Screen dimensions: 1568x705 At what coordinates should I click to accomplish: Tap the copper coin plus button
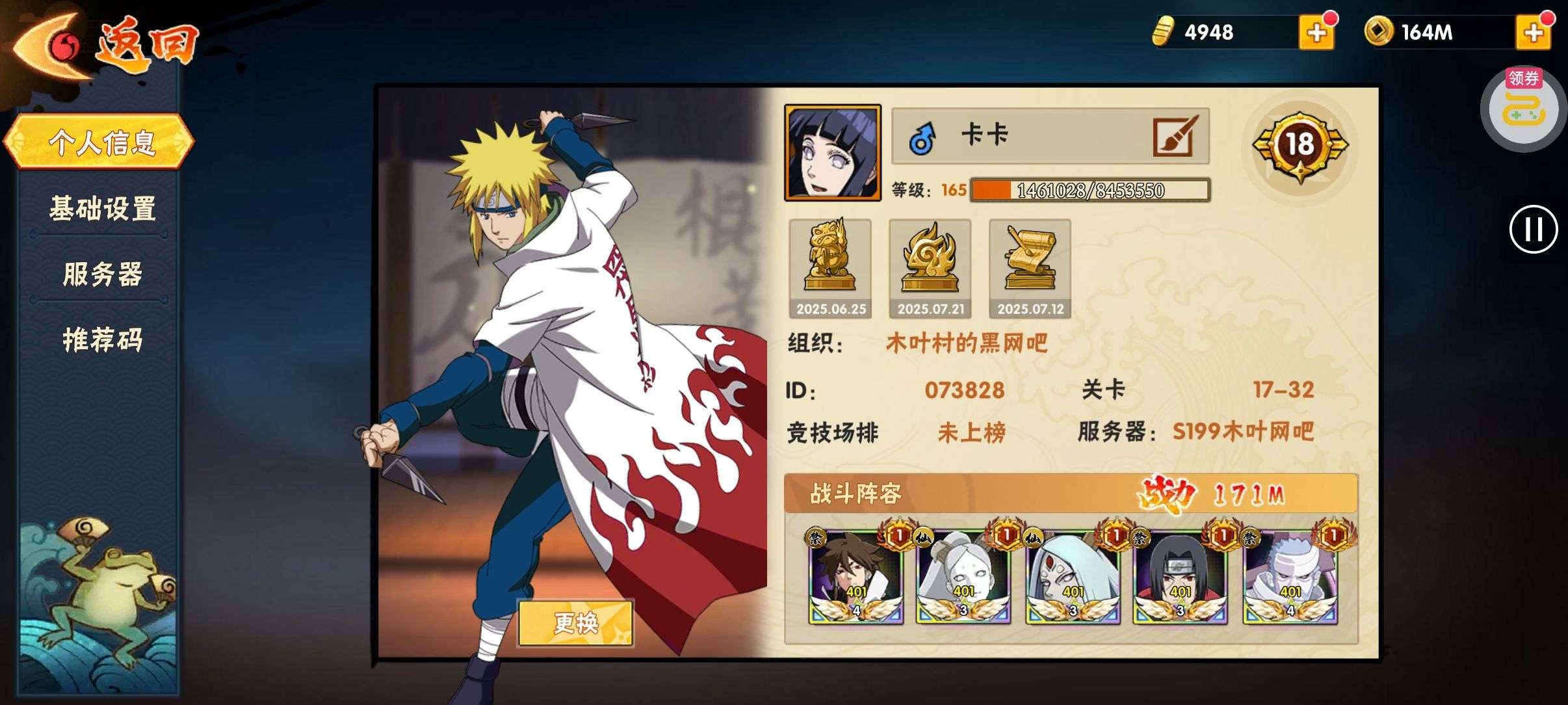click(x=1534, y=33)
